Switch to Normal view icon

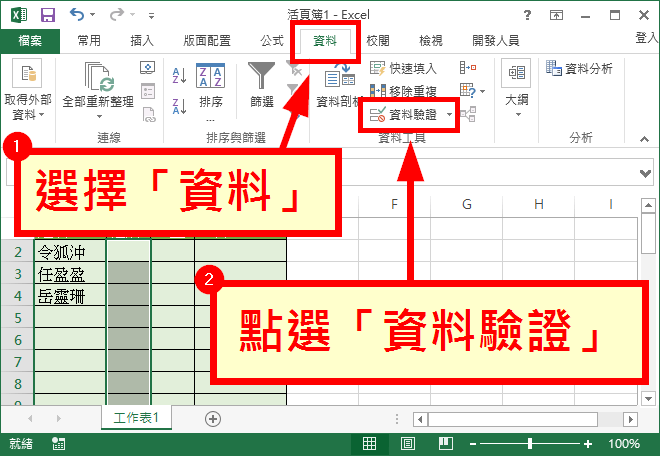pyautogui.click(x=369, y=443)
